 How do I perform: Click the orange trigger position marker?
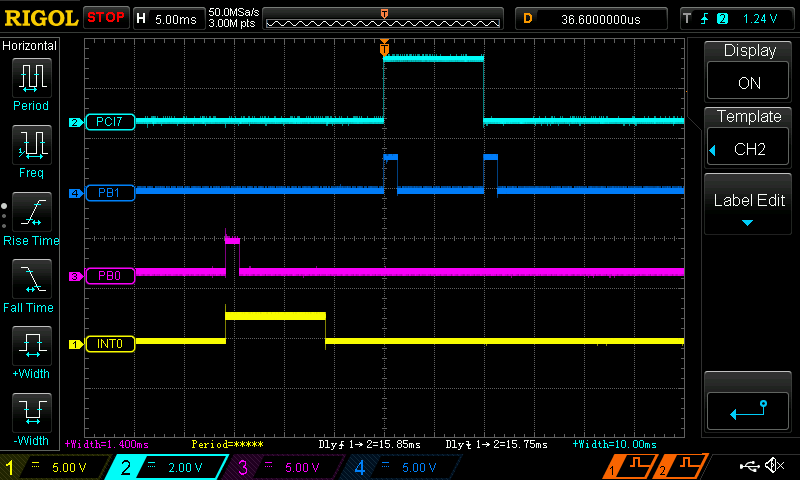[x=384, y=48]
